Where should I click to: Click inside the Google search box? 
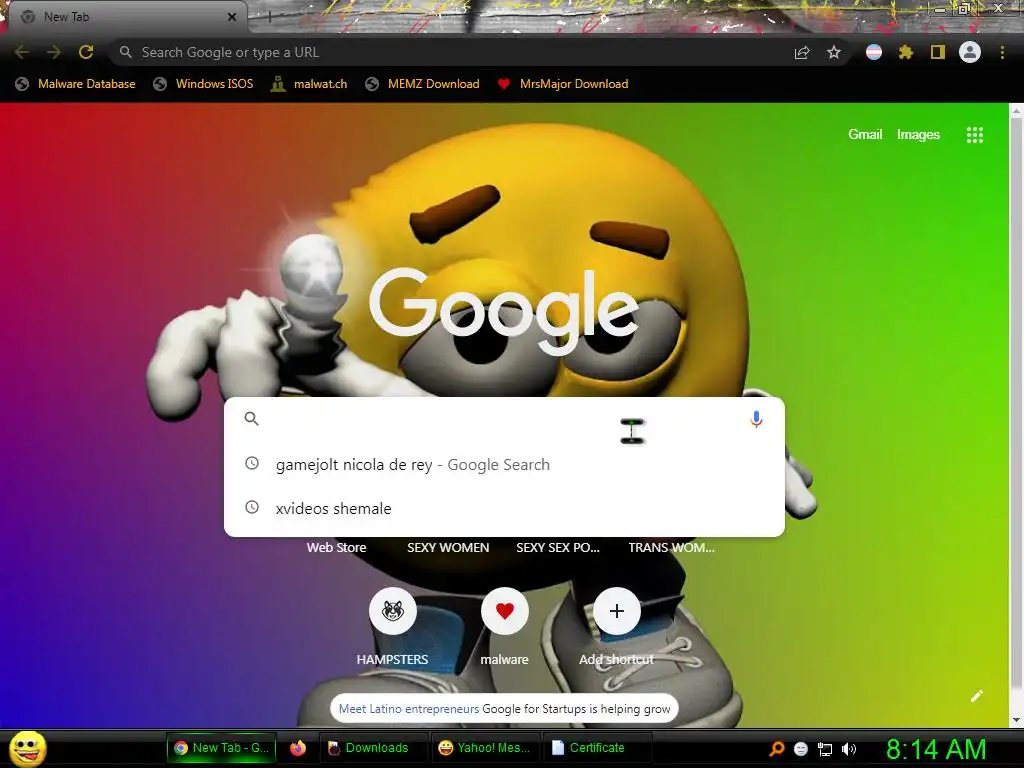click(x=504, y=419)
